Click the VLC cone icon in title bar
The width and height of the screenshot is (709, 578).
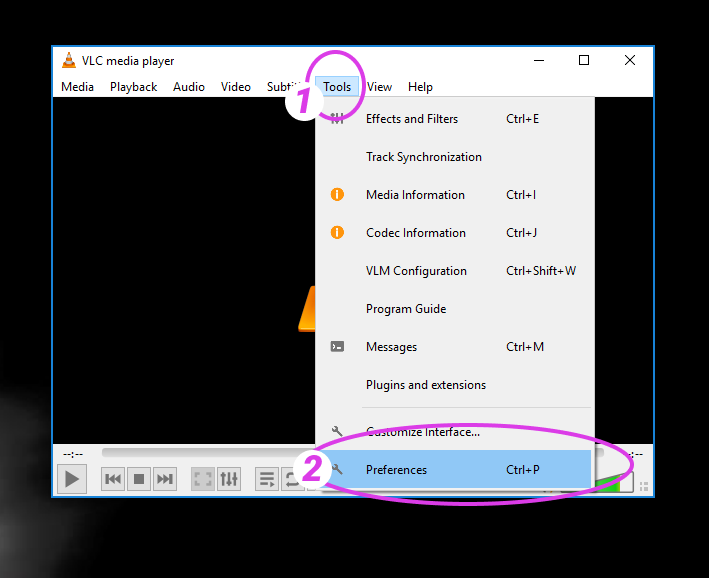click(68, 61)
